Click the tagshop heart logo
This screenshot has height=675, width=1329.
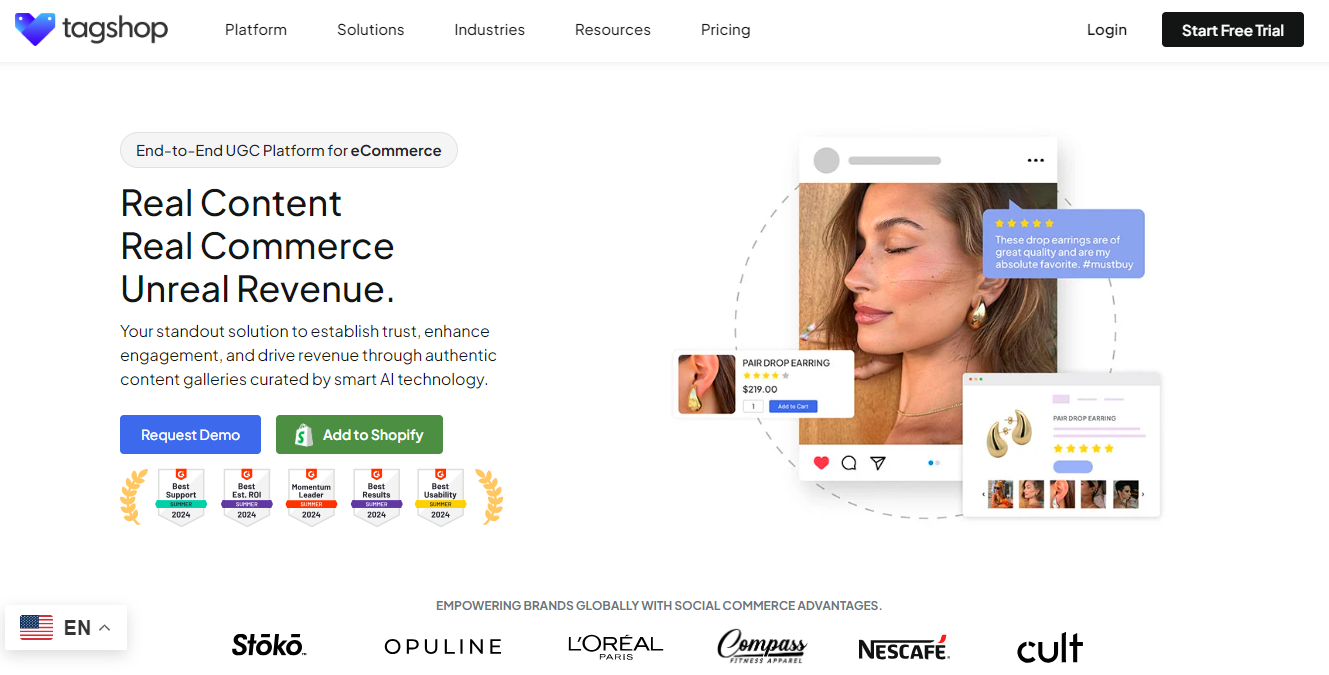tap(35, 30)
